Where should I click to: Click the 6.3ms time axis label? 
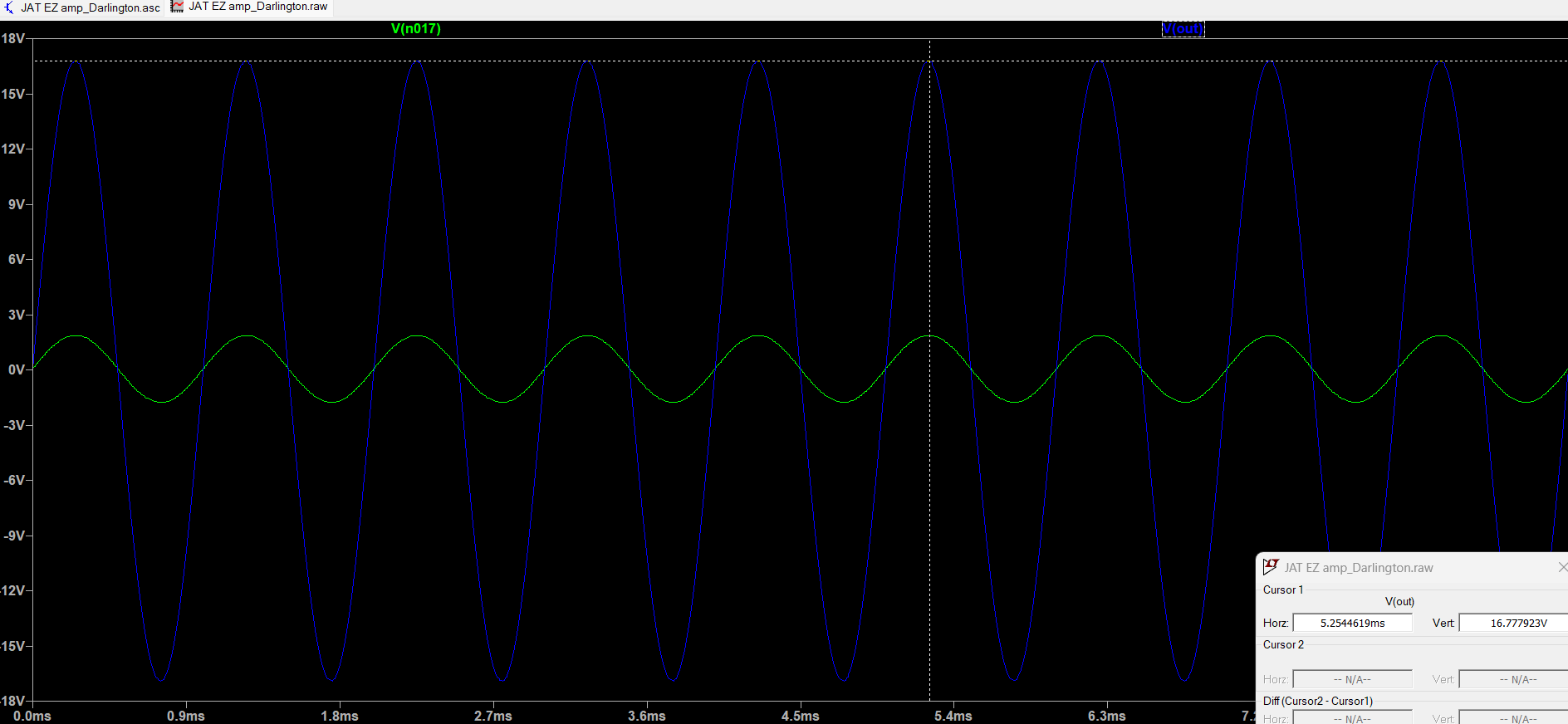tap(1107, 716)
